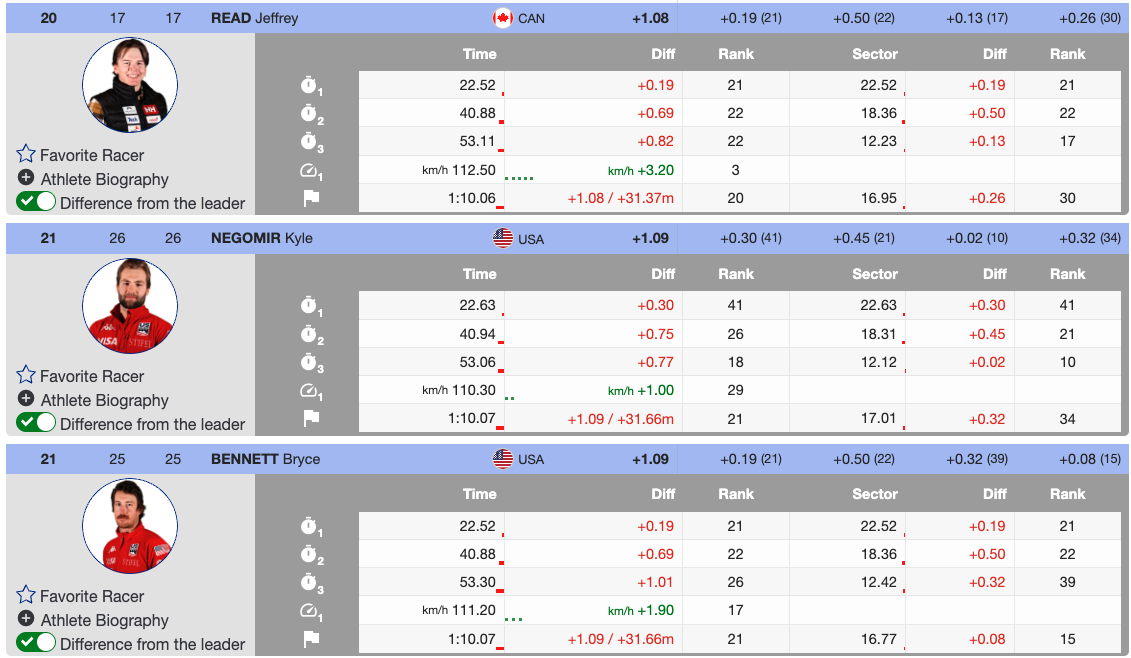The image size is (1131, 658).
Task: Click plus icon beside Negomir's Athlete Biography
Action: point(26,399)
